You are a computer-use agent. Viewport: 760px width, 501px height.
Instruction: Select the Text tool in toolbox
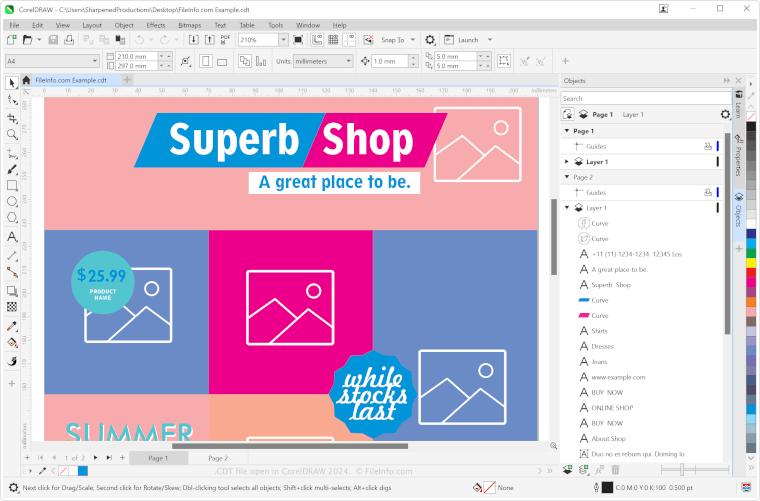tap(12, 237)
